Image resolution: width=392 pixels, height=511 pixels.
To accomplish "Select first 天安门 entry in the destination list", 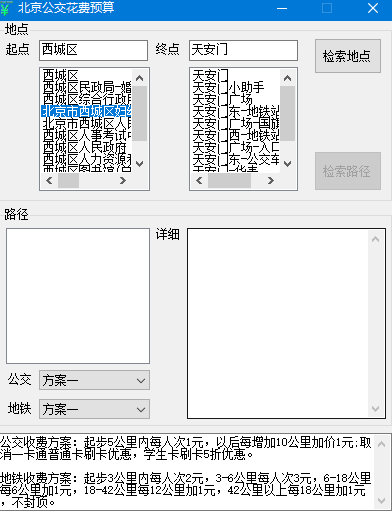I will pyautogui.click(x=235, y=75).
